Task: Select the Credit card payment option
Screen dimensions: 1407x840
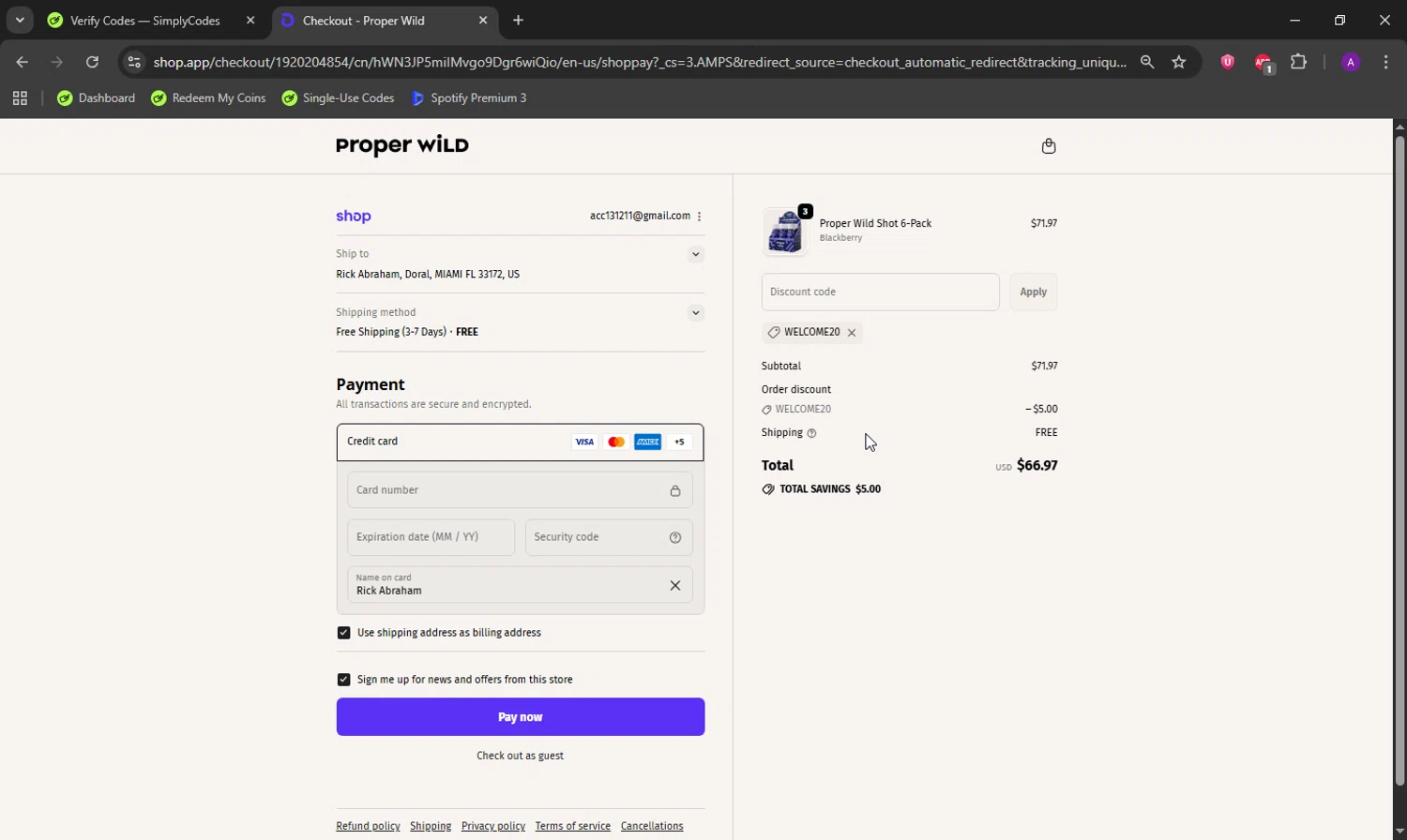Action: coord(521,442)
